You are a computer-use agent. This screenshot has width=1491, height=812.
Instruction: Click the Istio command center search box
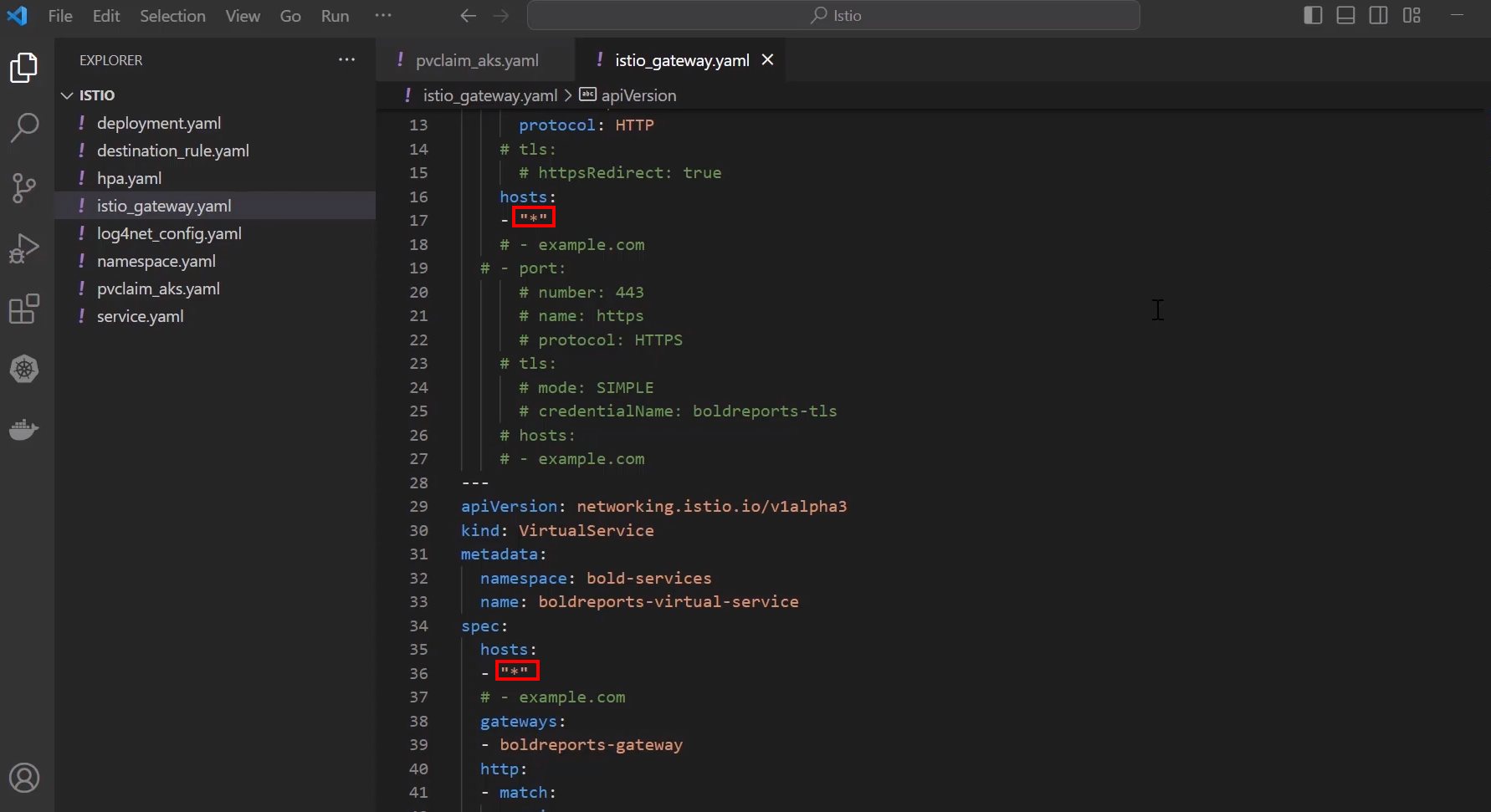point(833,15)
